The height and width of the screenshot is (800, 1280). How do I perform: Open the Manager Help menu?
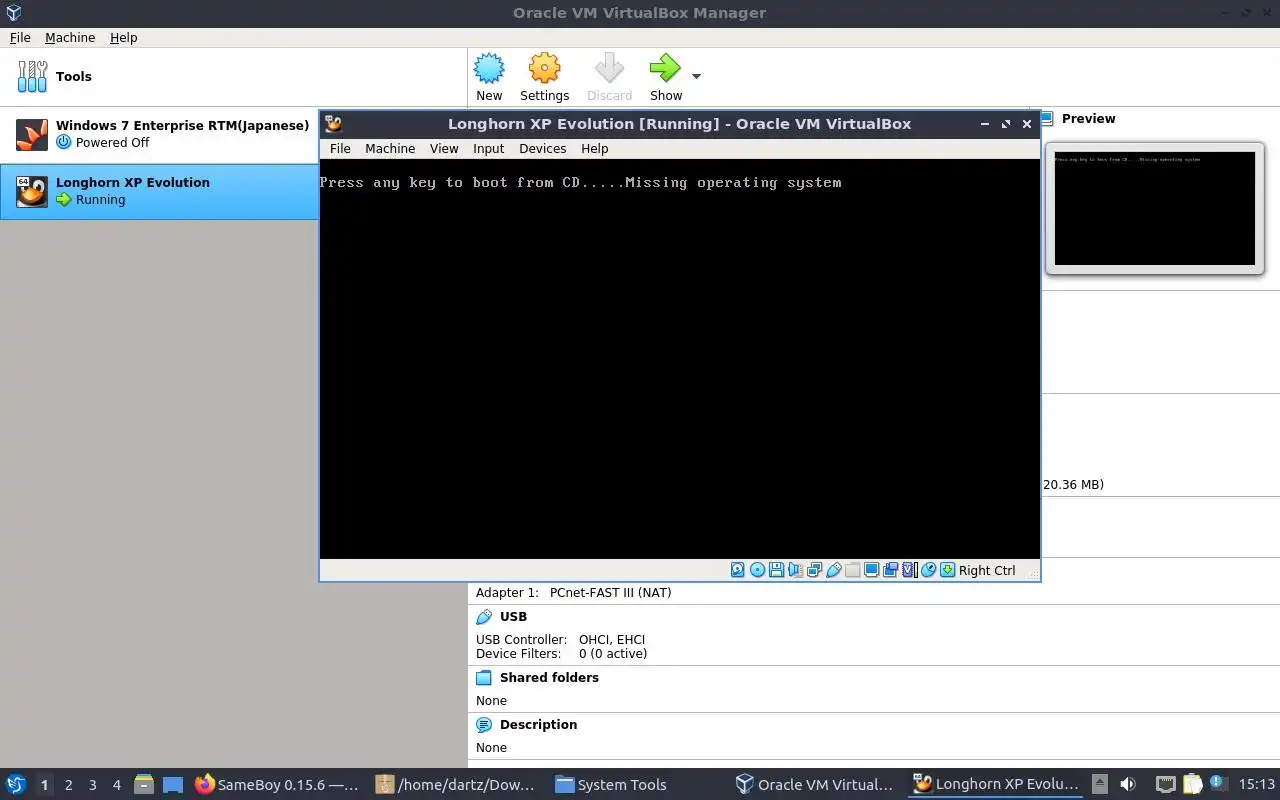click(x=124, y=37)
